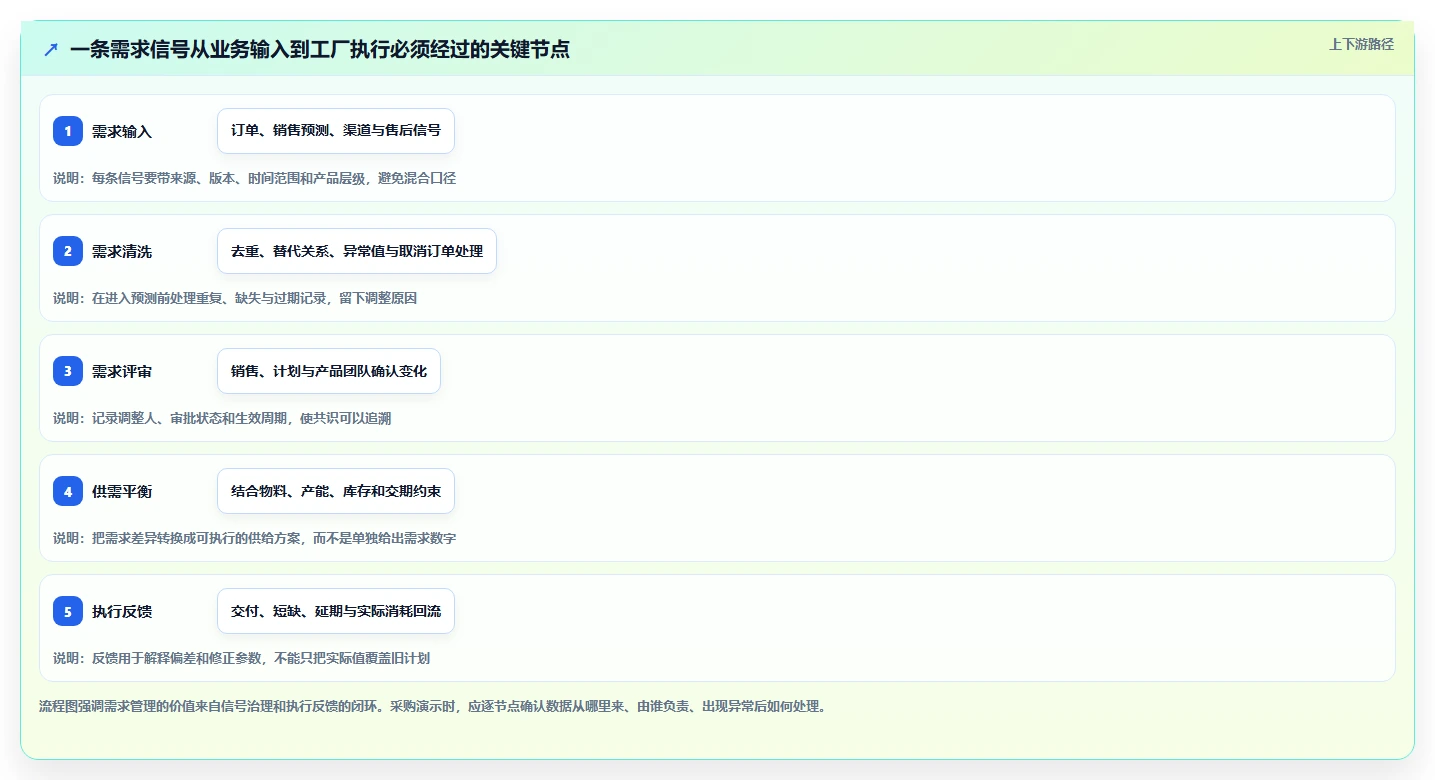Click the 销售、计划与产品团队确认变化 chip

(x=329, y=371)
